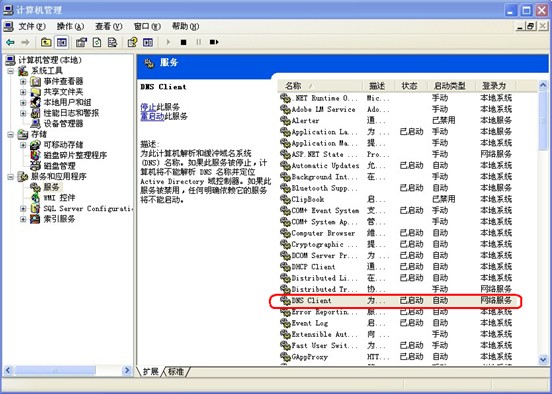Click services list scroll down arrow

point(543,359)
